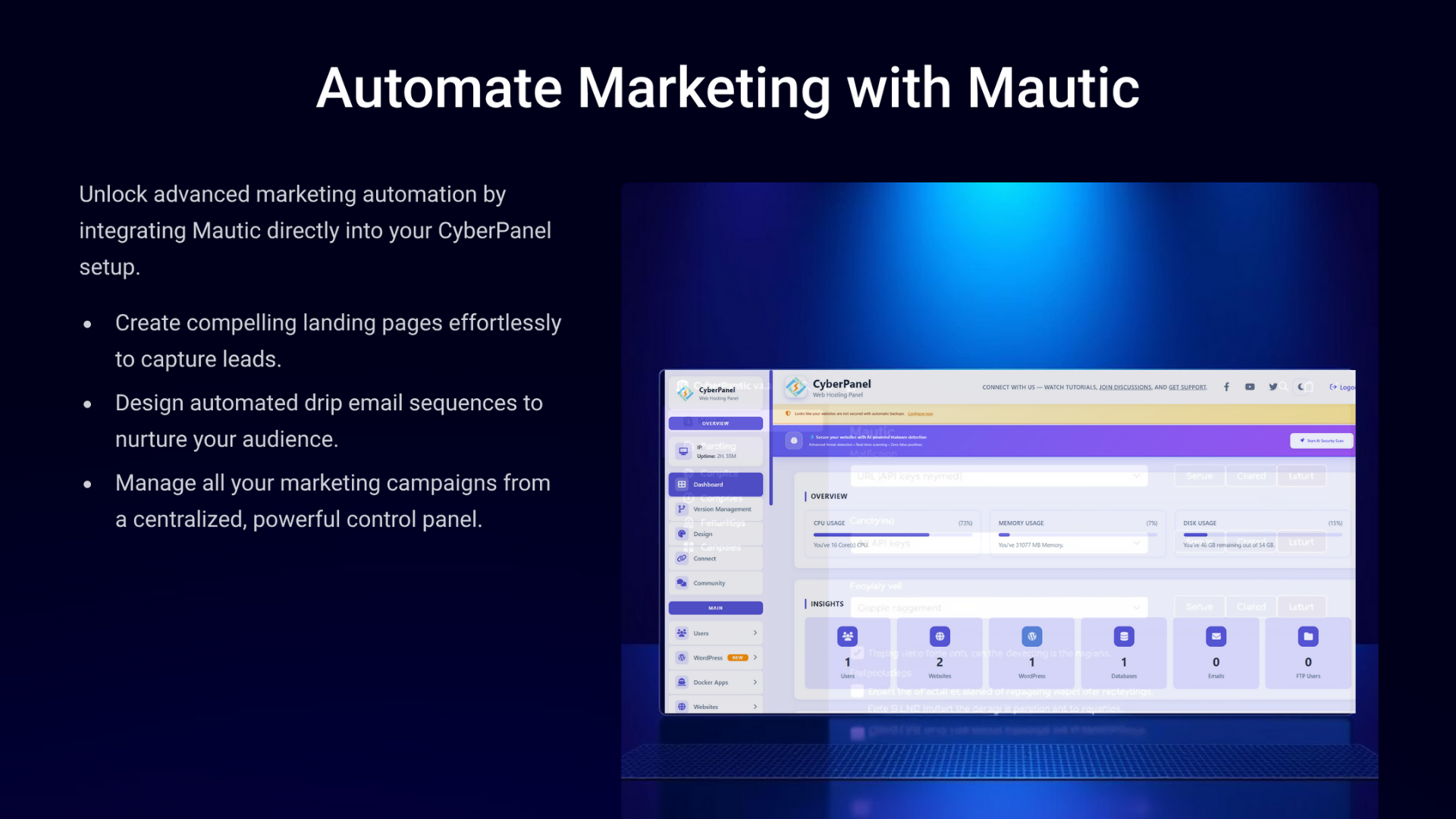Image resolution: width=1456 pixels, height=819 pixels.
Task: Click the disk '(15%)' value
Action: click(x=1335, y=523)
